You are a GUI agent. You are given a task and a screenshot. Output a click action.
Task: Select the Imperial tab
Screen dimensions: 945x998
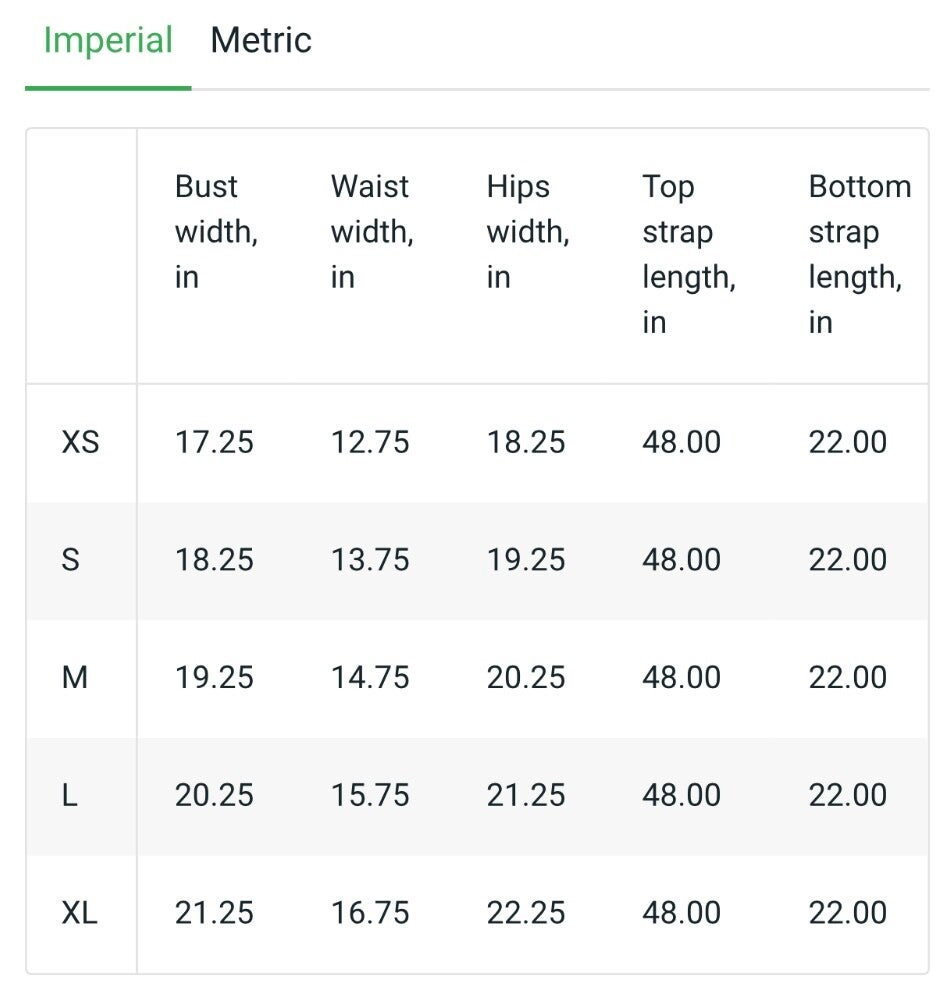[108, 41]
